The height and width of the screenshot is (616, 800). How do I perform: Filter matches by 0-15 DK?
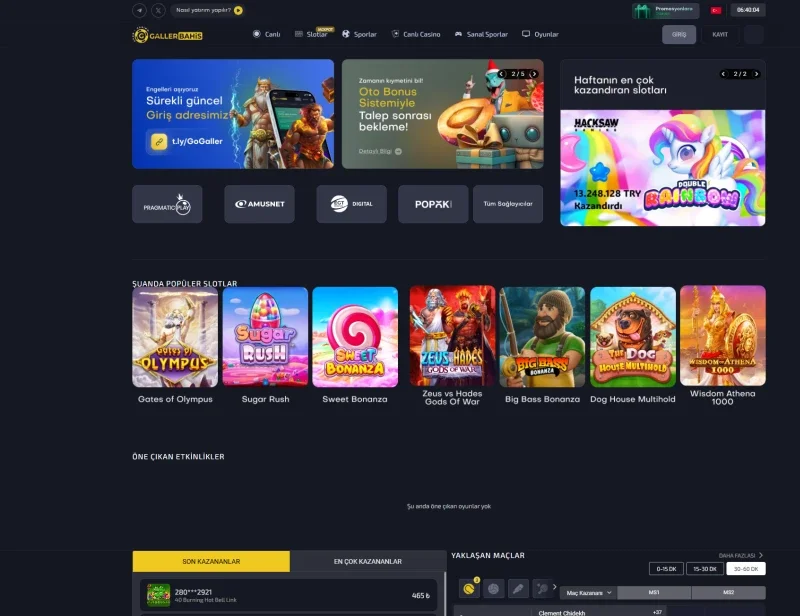666,569
